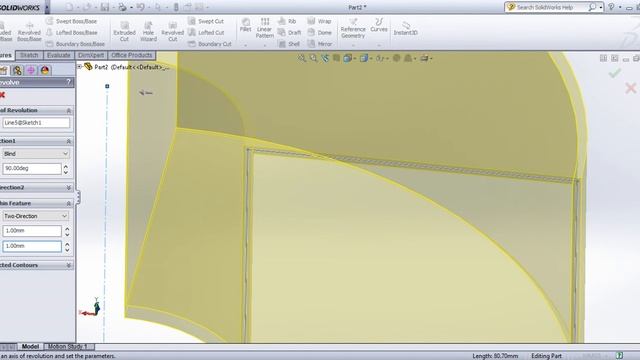
Task: Expand the Direction2 section
Action: [69, 187]
